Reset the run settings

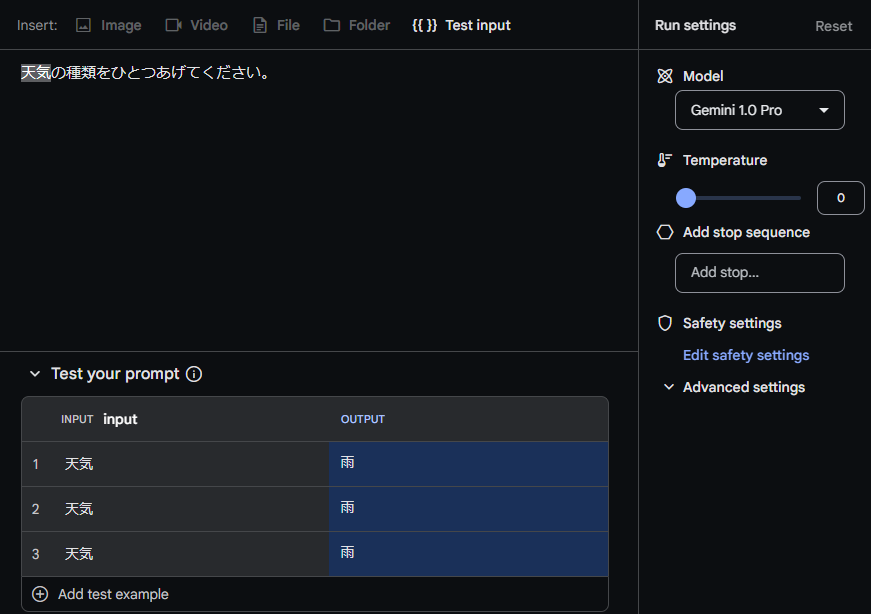pyautogui.click(x=833, y=26)
